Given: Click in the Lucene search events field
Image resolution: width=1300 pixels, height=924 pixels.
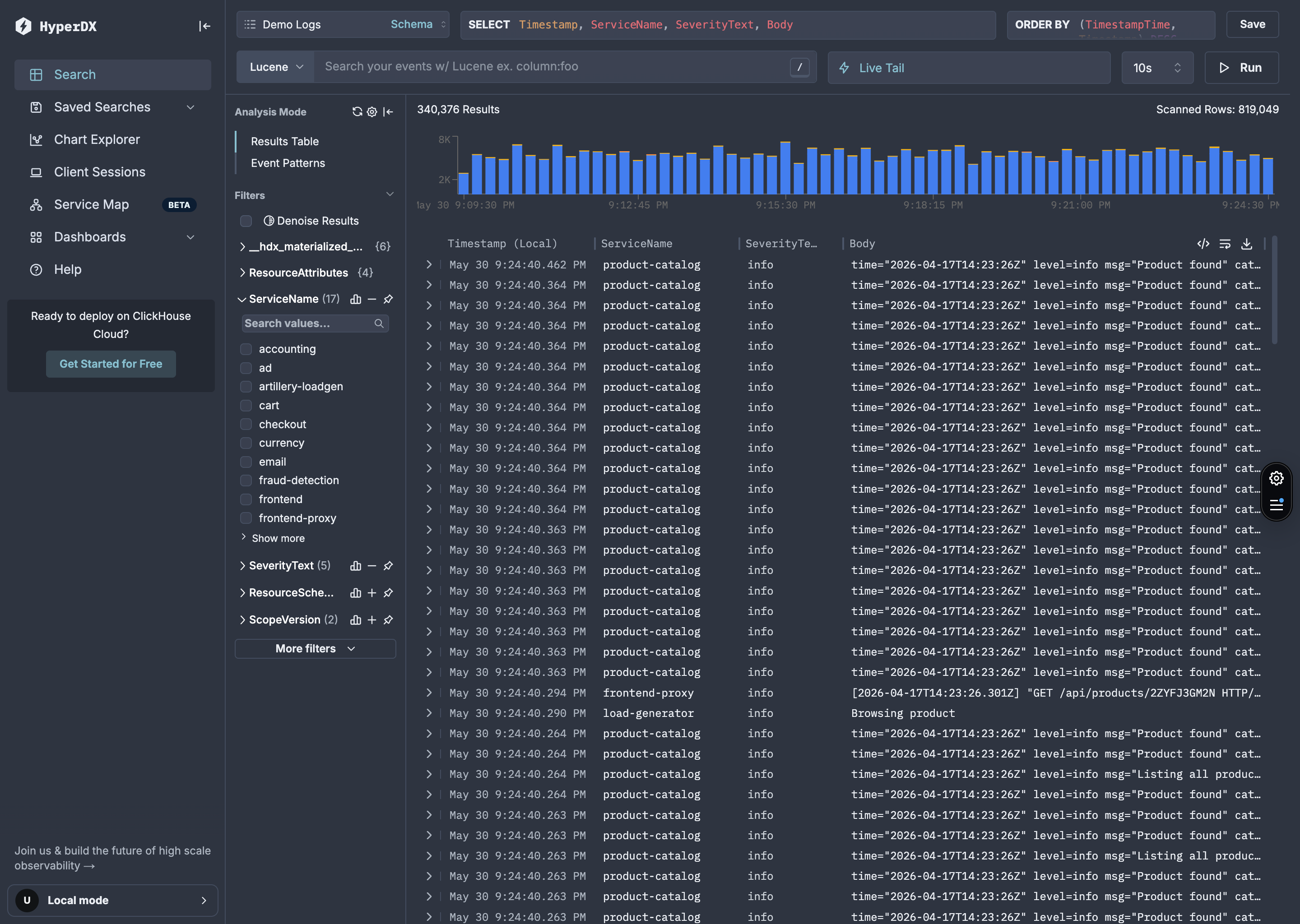Looking at the screenshot, I should [551, 67].
